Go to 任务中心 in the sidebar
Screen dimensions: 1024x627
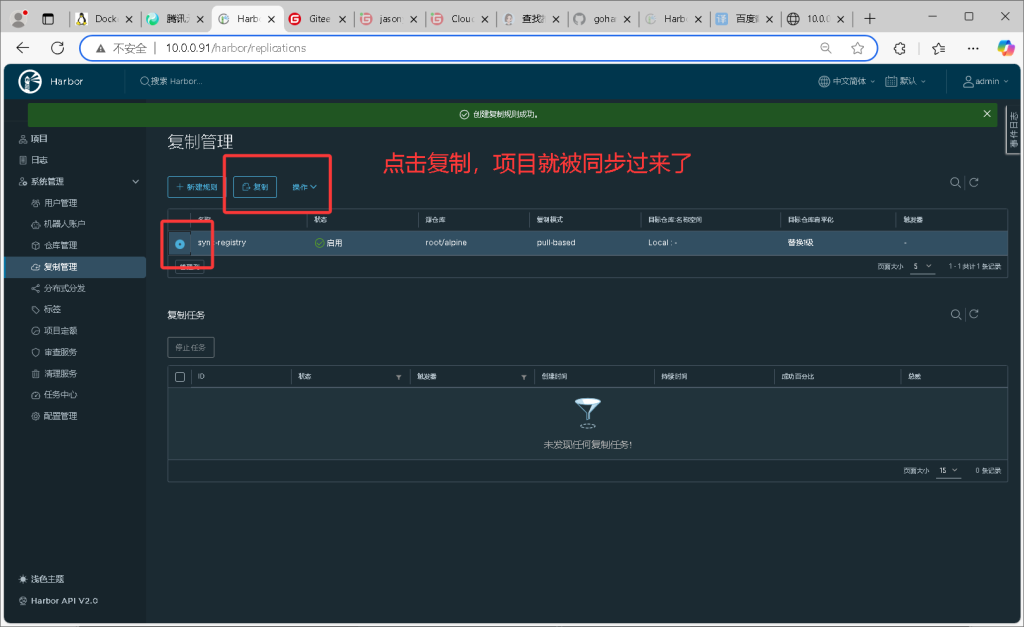(x=60, y=394)
